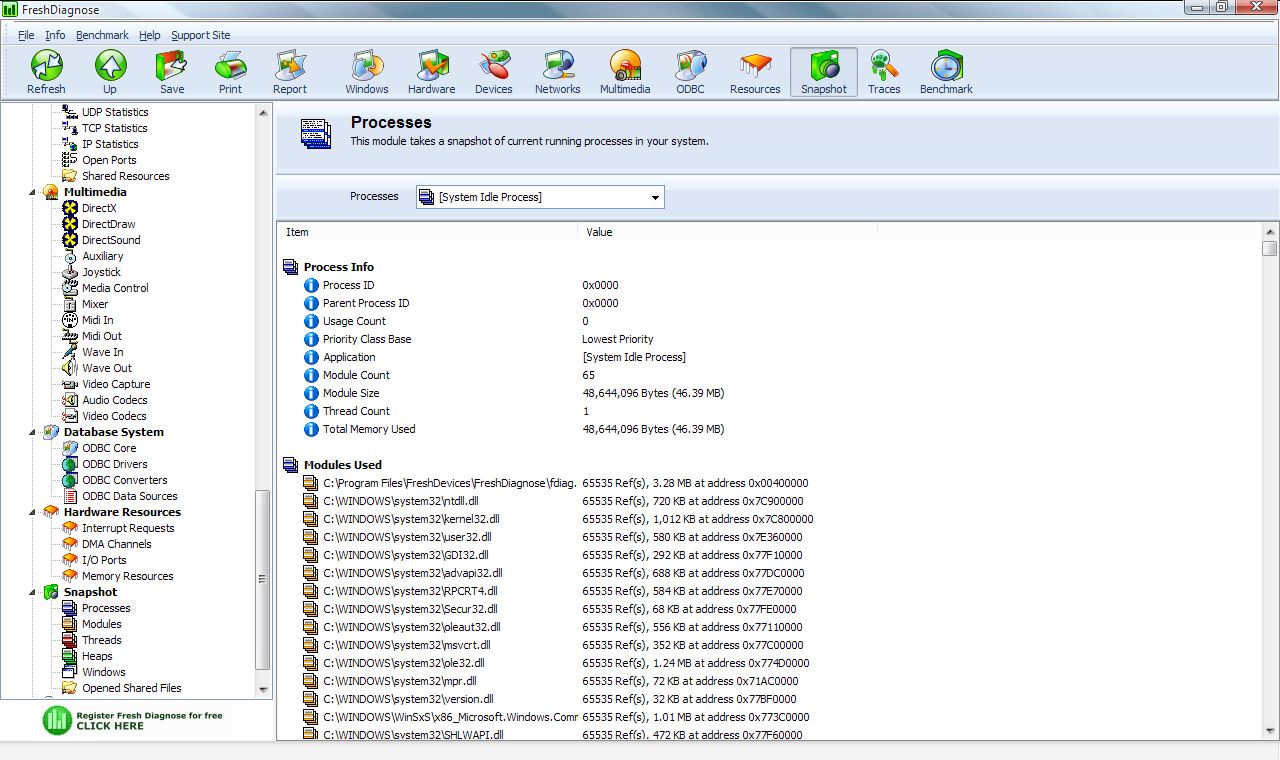
Task: Click the Refresh toolbar icon
Action: point(46,72)
